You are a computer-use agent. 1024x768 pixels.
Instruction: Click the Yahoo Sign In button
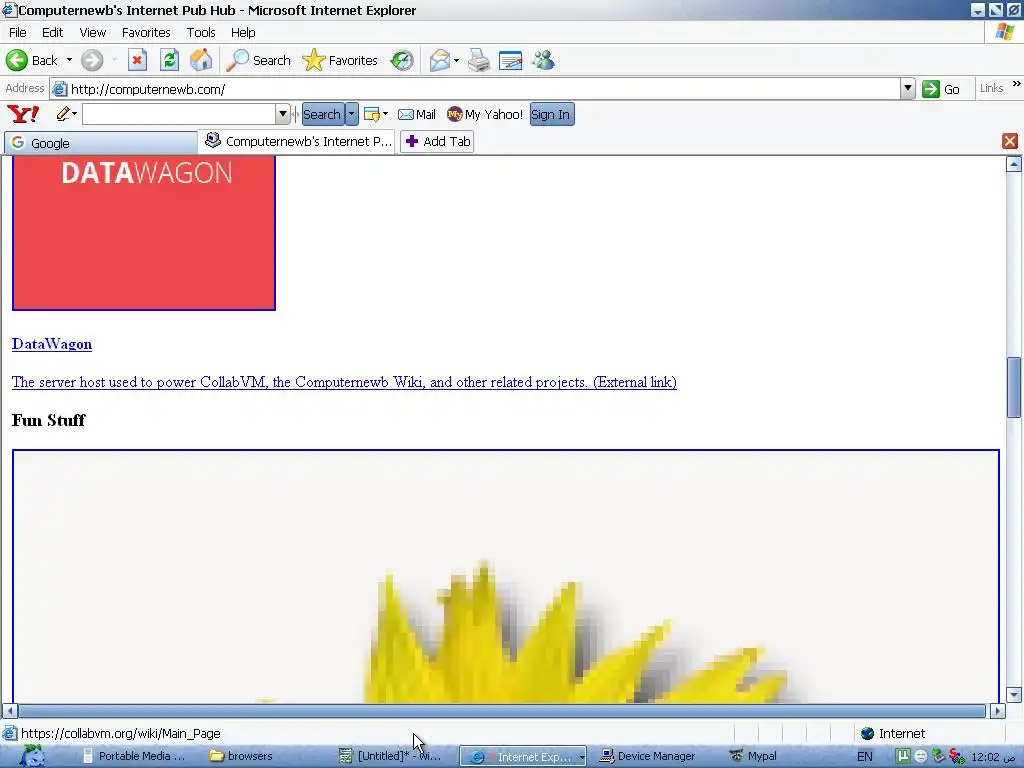(551, 114)
